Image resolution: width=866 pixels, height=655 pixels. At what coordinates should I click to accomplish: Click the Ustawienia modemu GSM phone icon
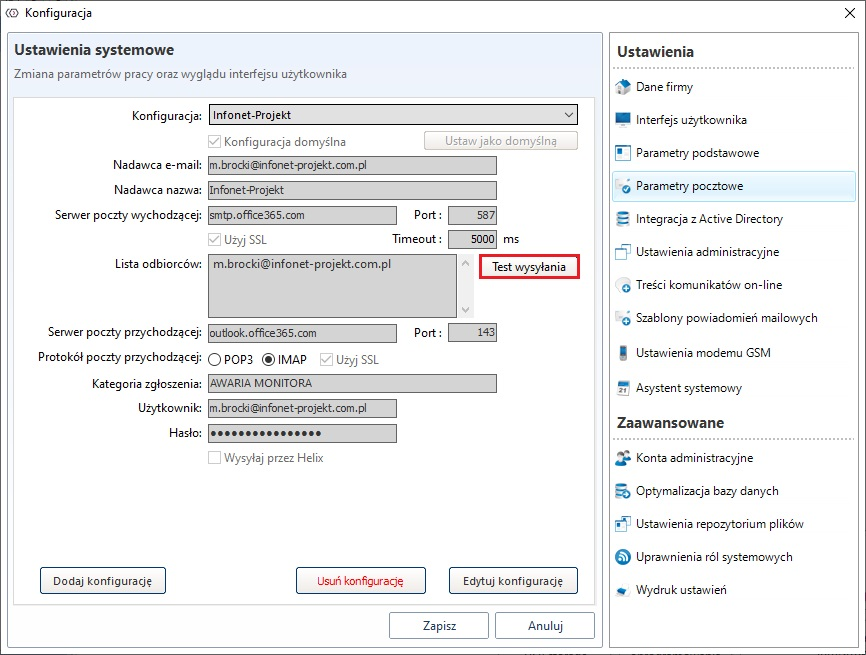click(623, 352)
